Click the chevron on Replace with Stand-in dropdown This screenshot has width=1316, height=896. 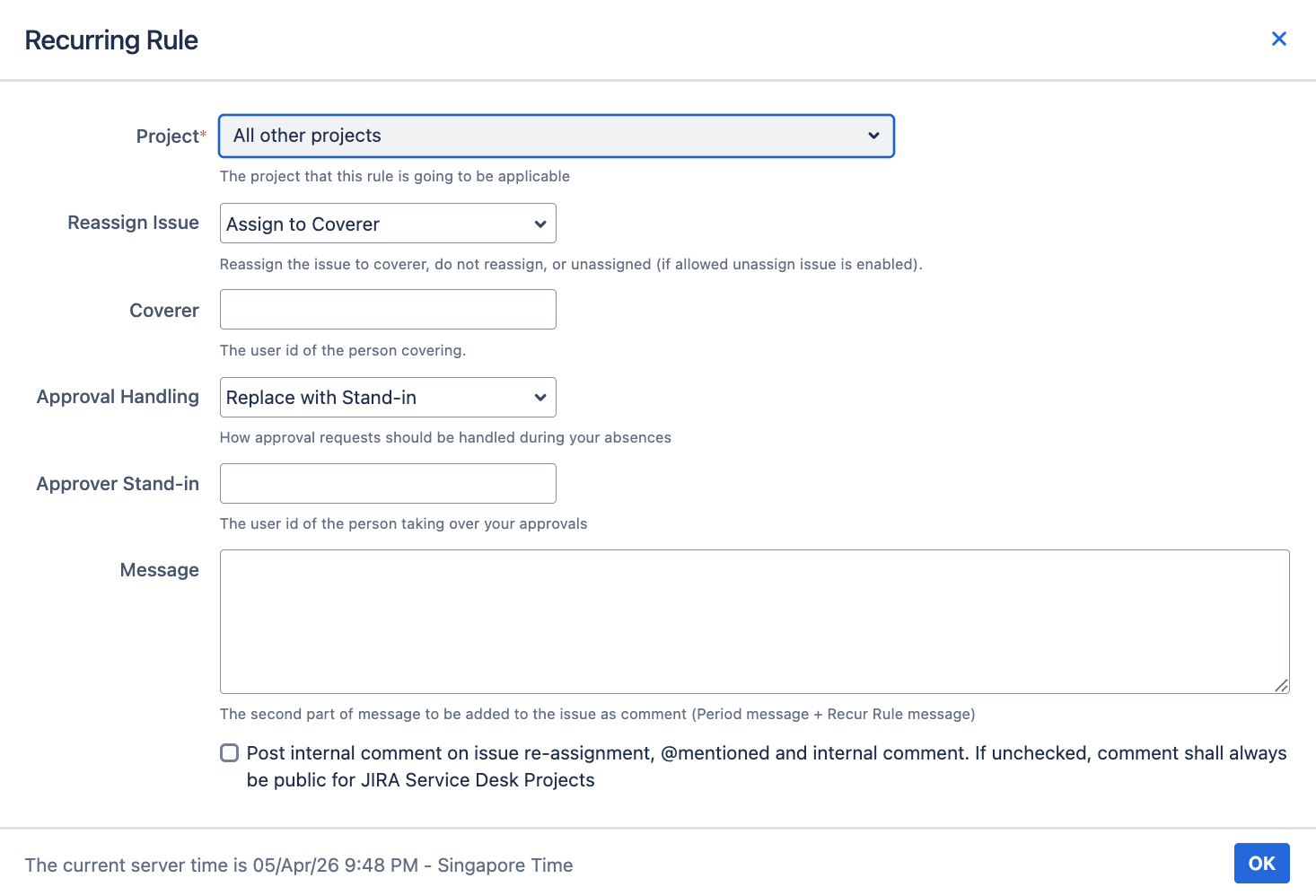540,397
